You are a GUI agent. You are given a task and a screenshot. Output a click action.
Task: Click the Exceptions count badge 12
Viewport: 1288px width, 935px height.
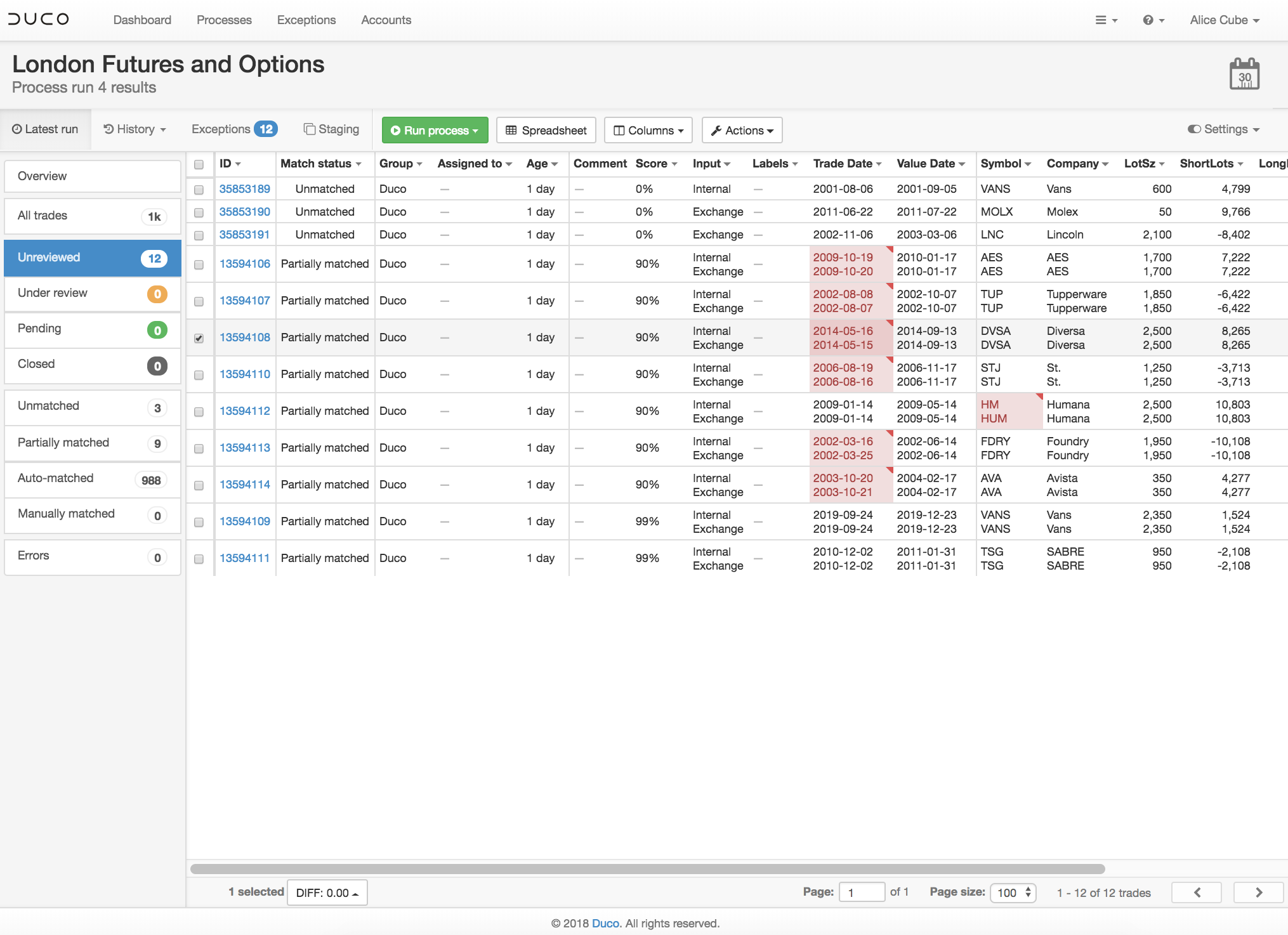(x=266, y=129)
